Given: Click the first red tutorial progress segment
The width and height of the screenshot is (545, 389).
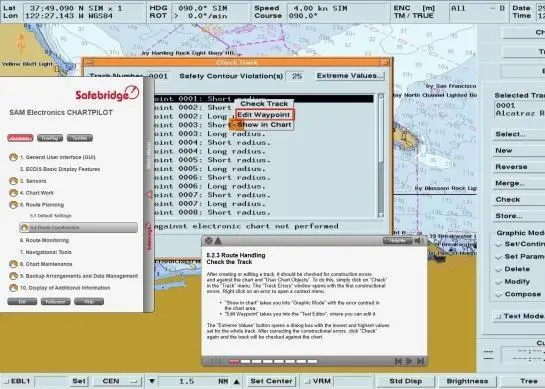Looking at the screenshot, I should click(234, 362).
